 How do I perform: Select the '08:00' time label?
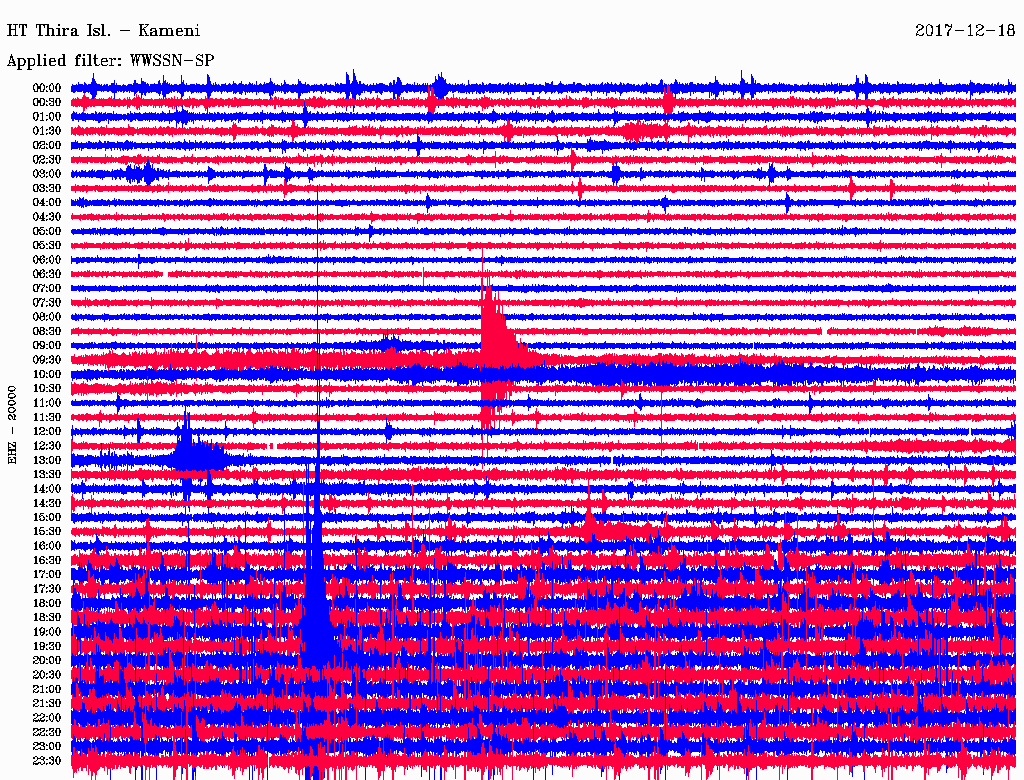pos(47,317)
